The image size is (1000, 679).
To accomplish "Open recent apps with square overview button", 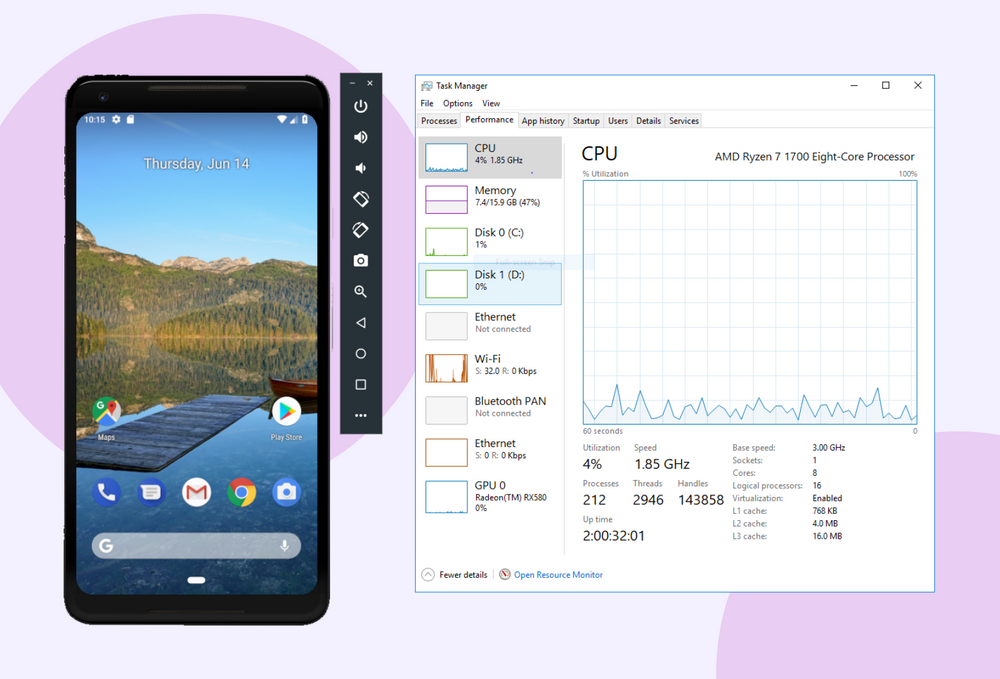I will pyautogui.click(x=360, y=383).
